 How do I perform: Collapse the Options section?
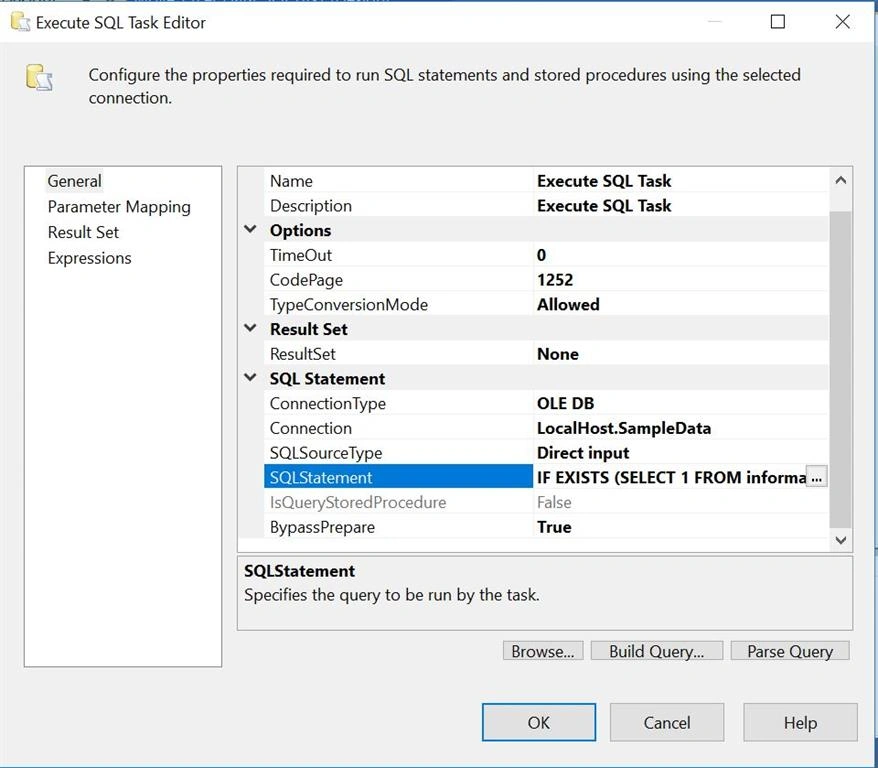click(250, 230)
